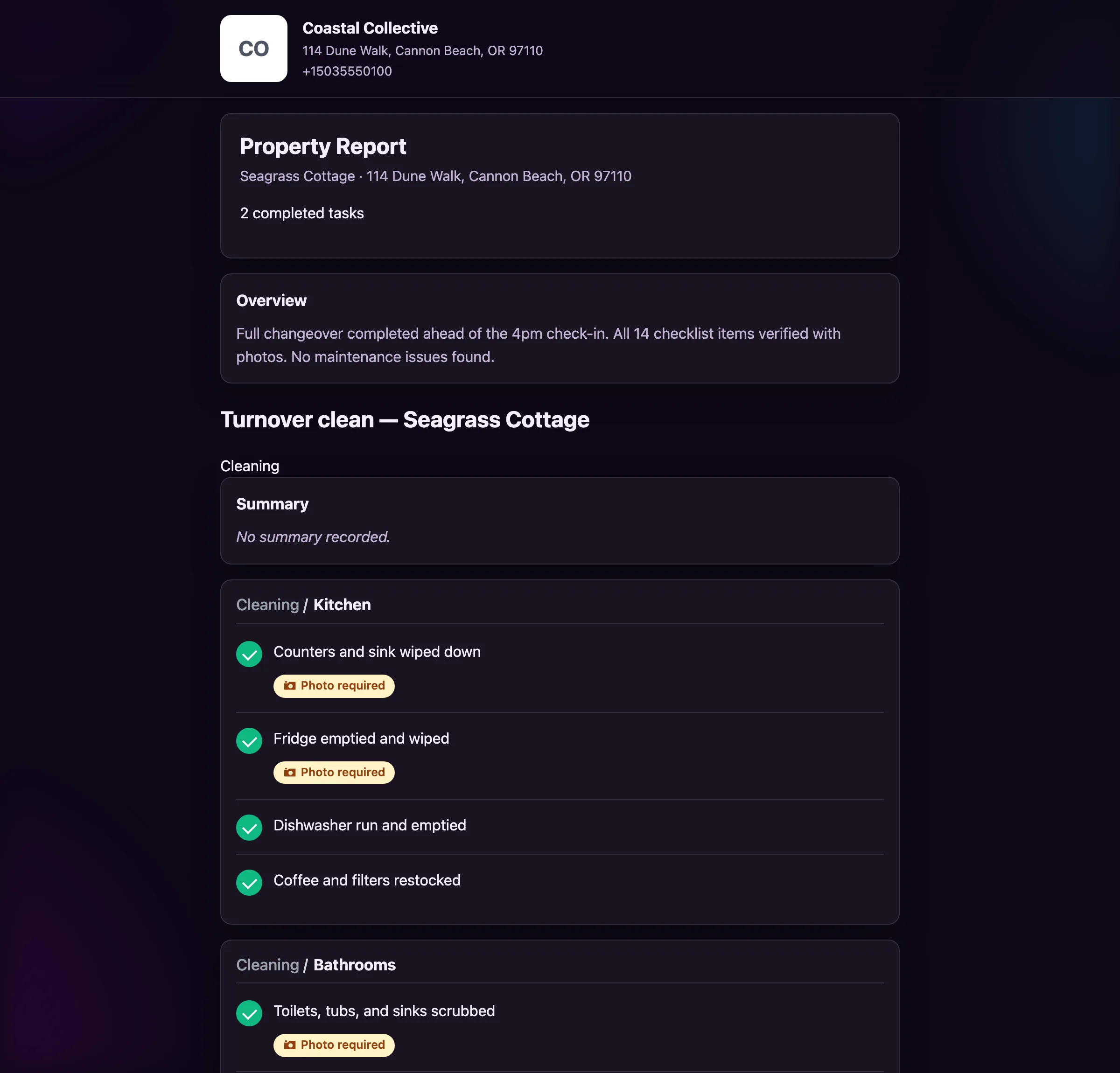The height and width of the screenshot is (1073, 1120).
Task: Click Photo required badge in Bathrooms section
Action: click(x=334, y=1045)
